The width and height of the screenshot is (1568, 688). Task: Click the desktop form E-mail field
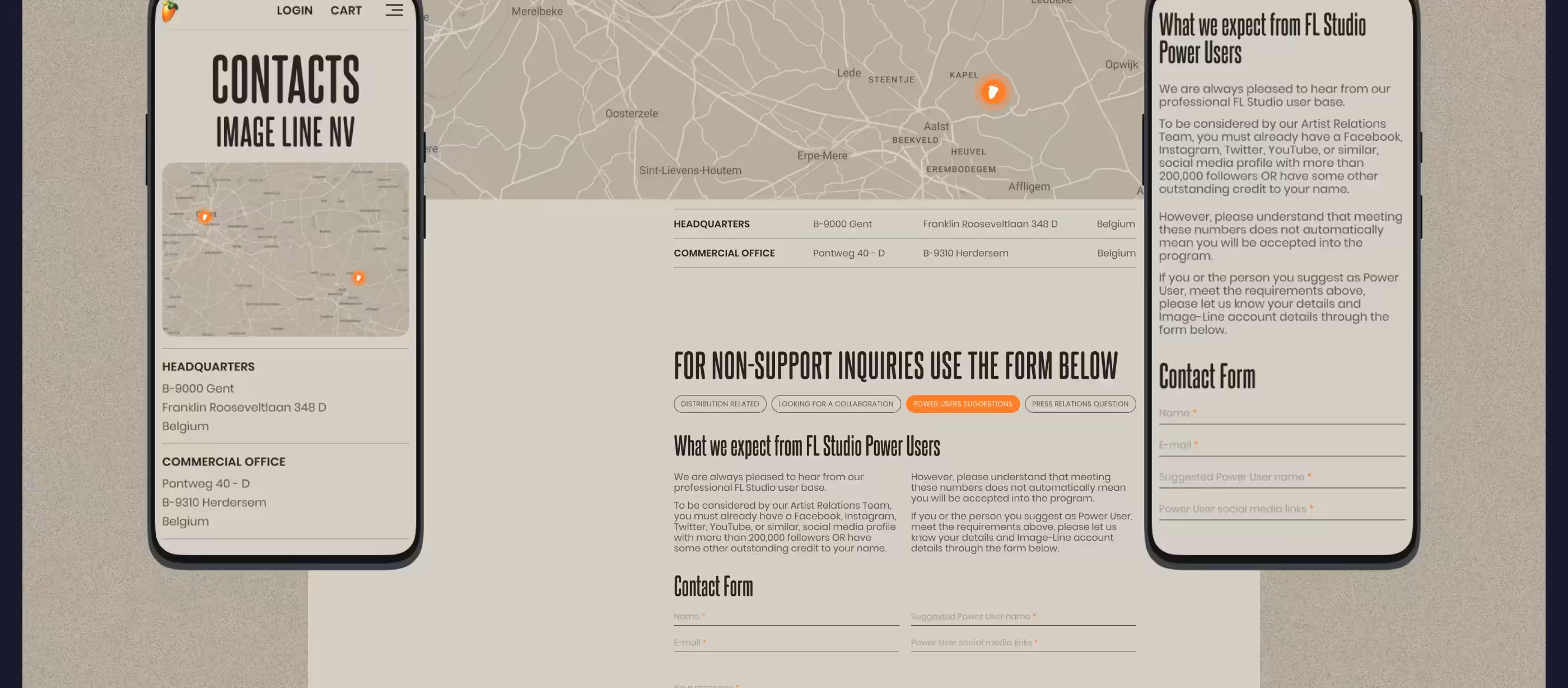pos(786,643)
